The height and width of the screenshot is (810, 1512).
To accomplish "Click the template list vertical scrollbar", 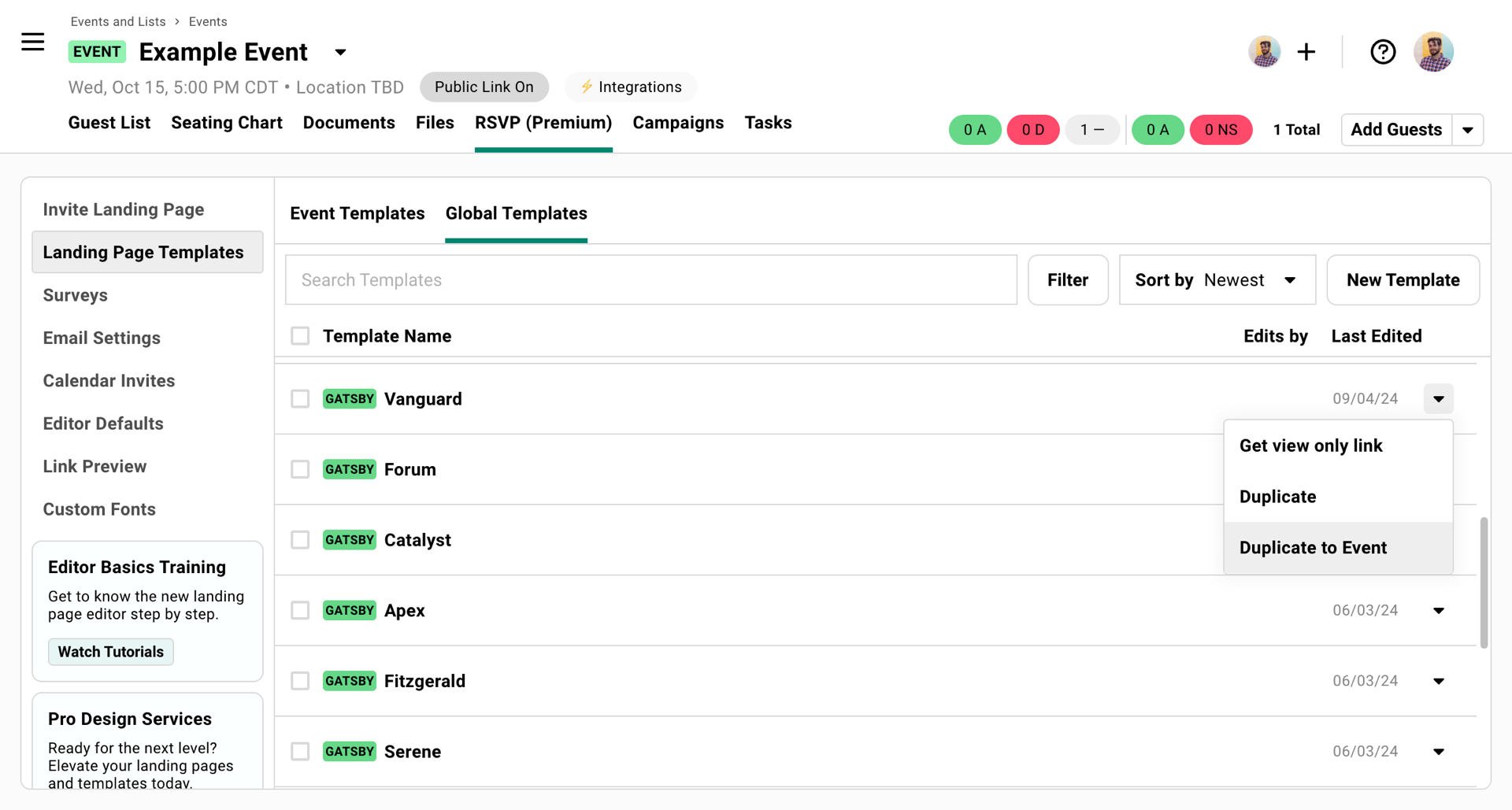I will [1484, 583].
